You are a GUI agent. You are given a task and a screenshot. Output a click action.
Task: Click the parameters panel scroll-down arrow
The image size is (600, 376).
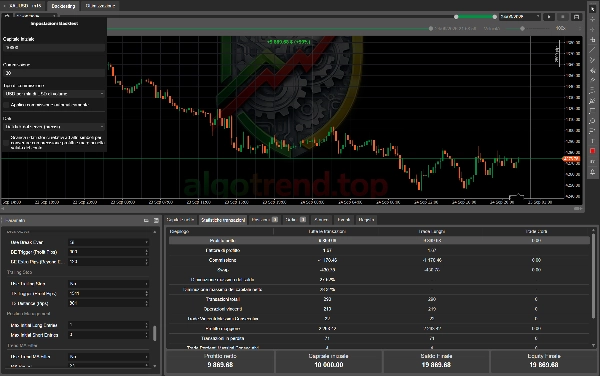155,366
